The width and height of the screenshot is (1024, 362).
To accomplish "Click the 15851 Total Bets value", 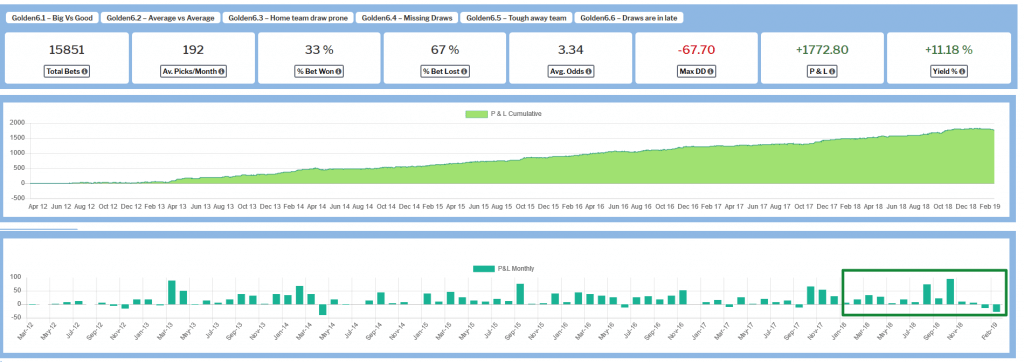I will coord(67,50).
